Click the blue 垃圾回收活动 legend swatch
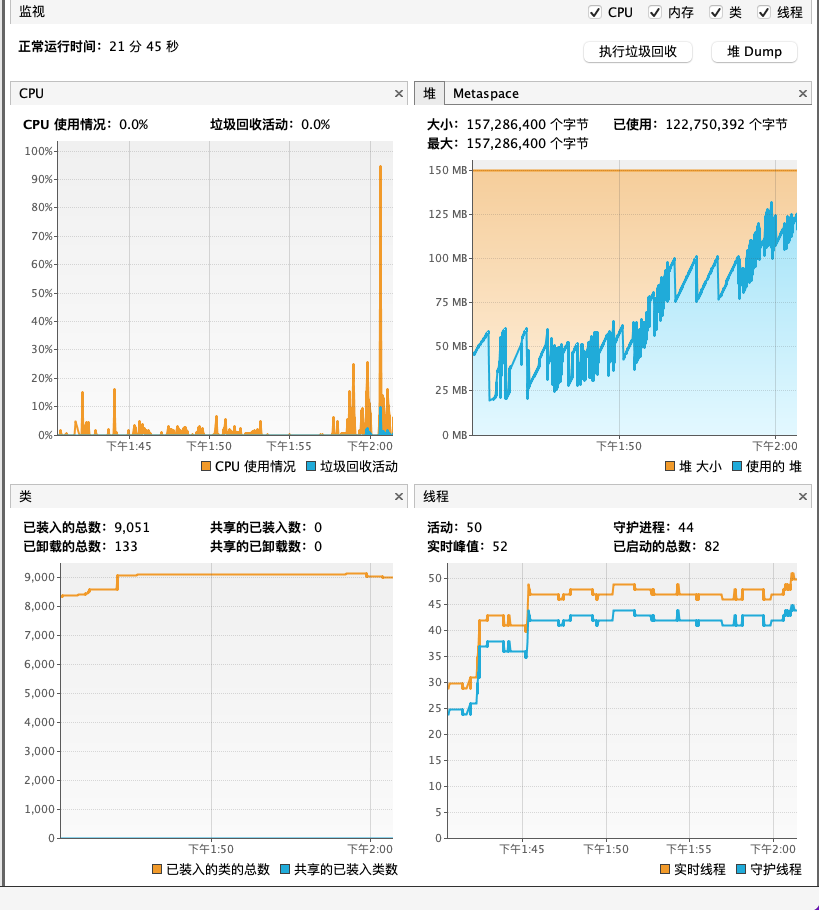 pyautogui.click(x=311, y=466)
